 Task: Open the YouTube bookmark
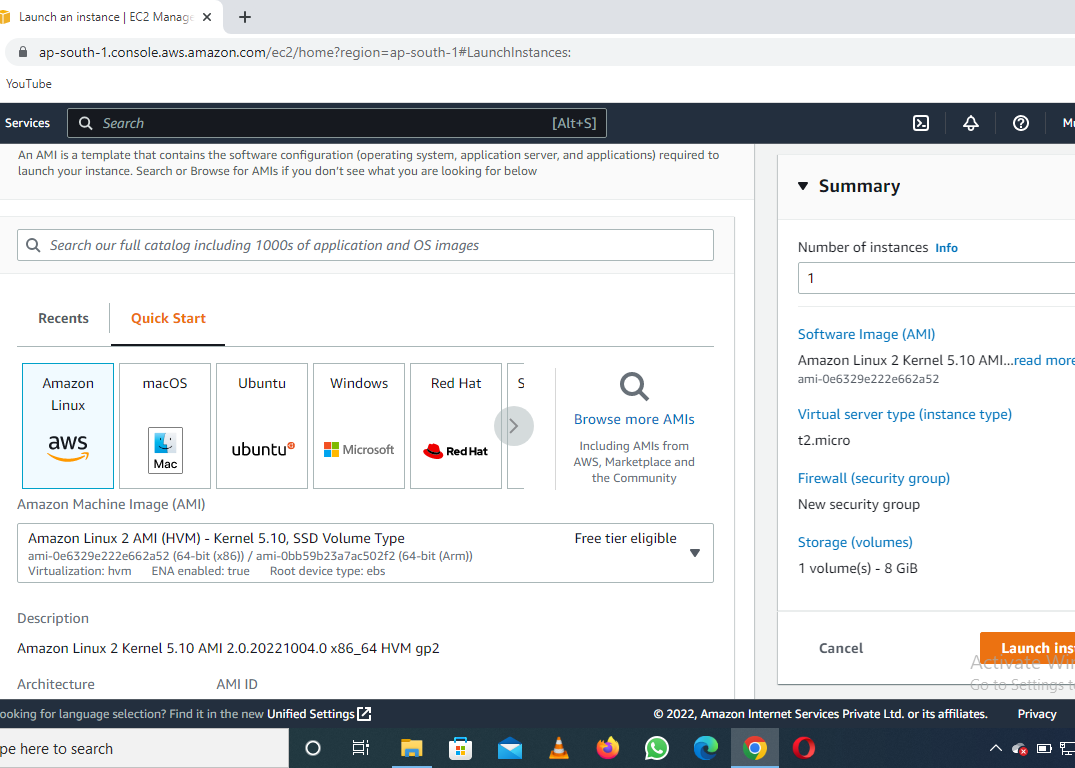point(29,84)
